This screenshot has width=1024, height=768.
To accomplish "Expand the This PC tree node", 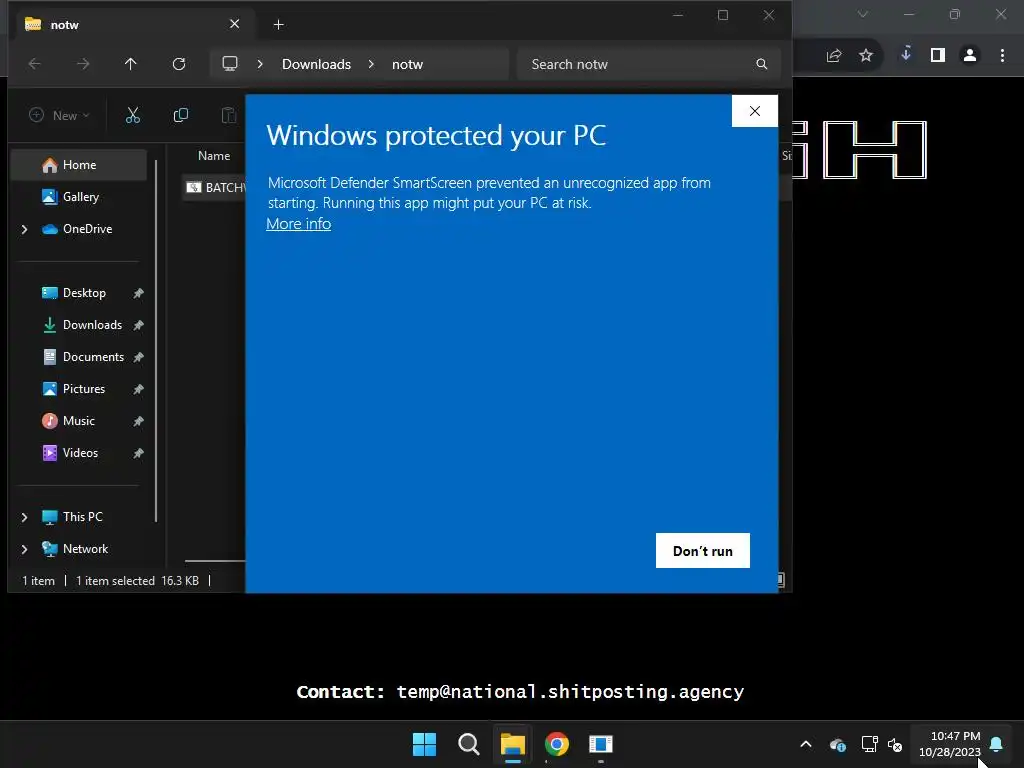I will 24,517.
